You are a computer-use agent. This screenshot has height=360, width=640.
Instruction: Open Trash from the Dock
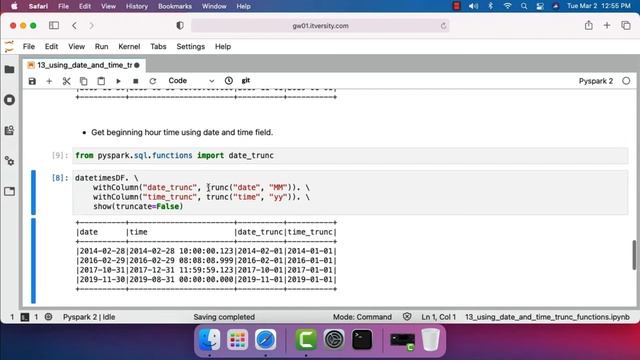[430, 340]
